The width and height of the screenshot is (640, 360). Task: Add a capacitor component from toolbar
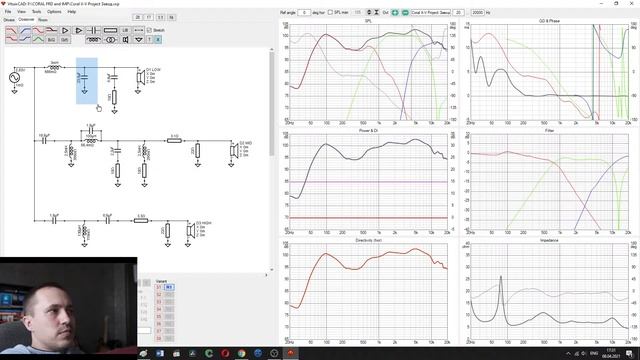[93, 31]
